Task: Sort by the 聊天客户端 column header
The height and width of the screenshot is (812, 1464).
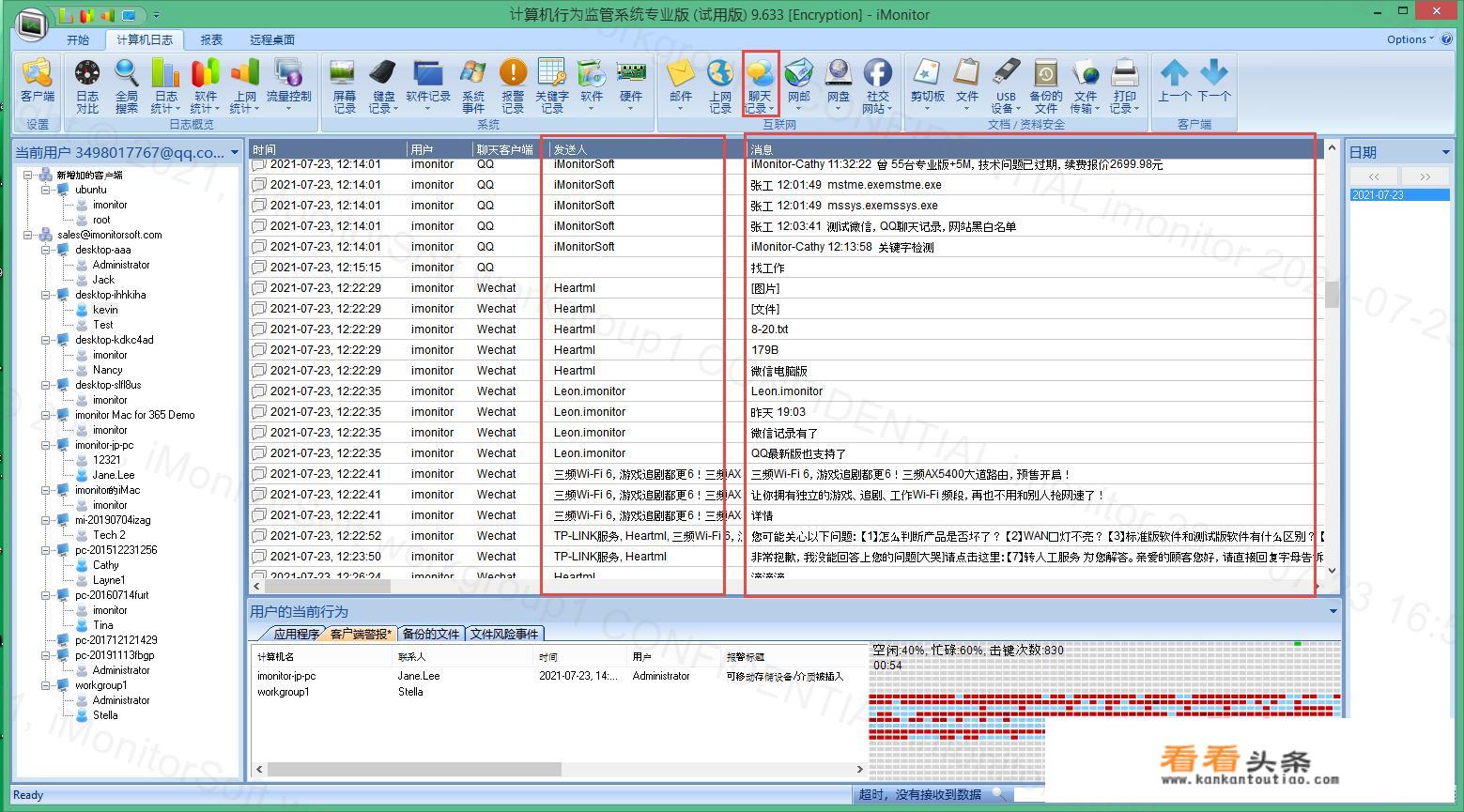Action: point(510,149)
